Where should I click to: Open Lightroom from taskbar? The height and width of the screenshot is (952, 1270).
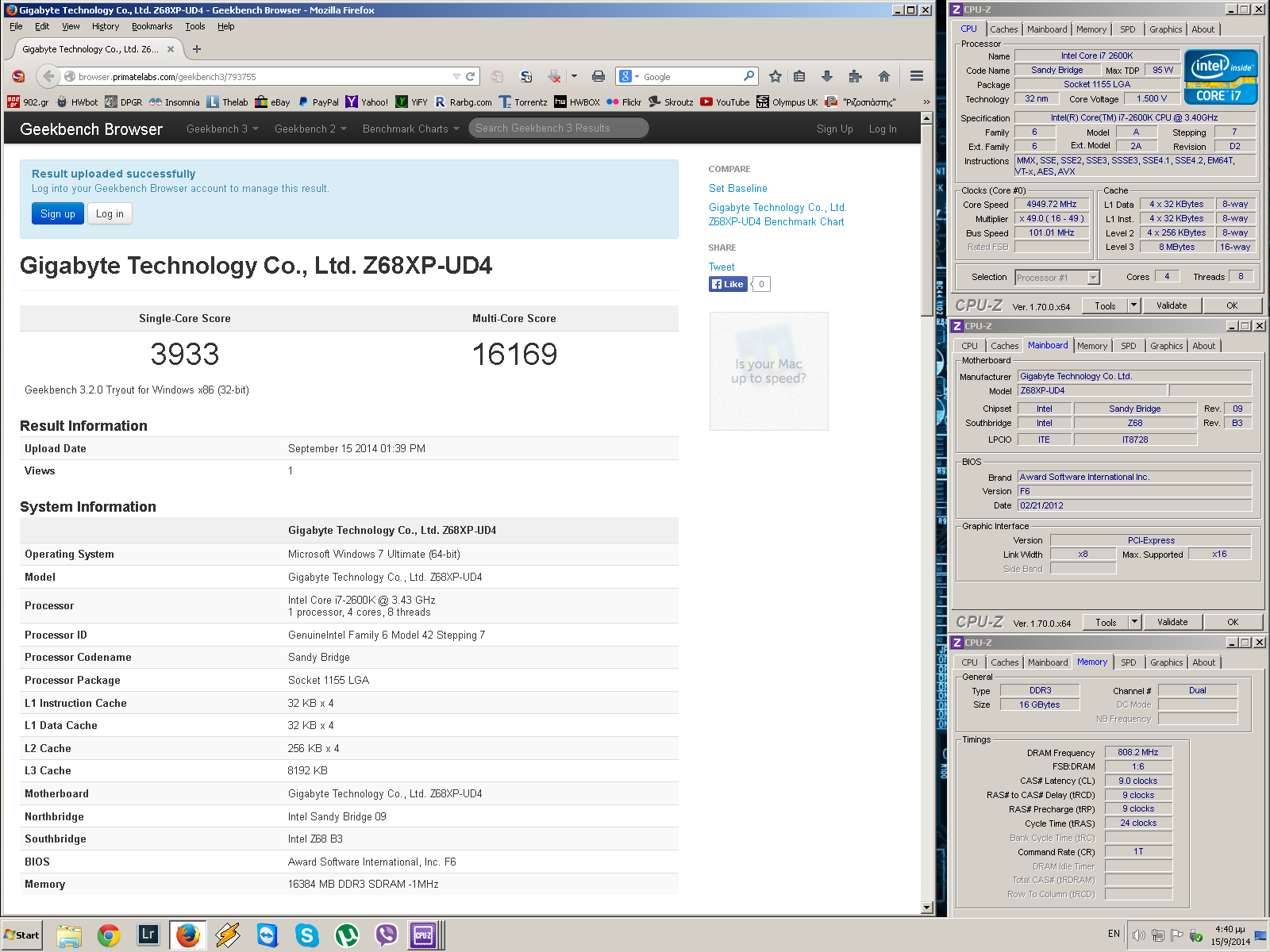click(148, 935)
